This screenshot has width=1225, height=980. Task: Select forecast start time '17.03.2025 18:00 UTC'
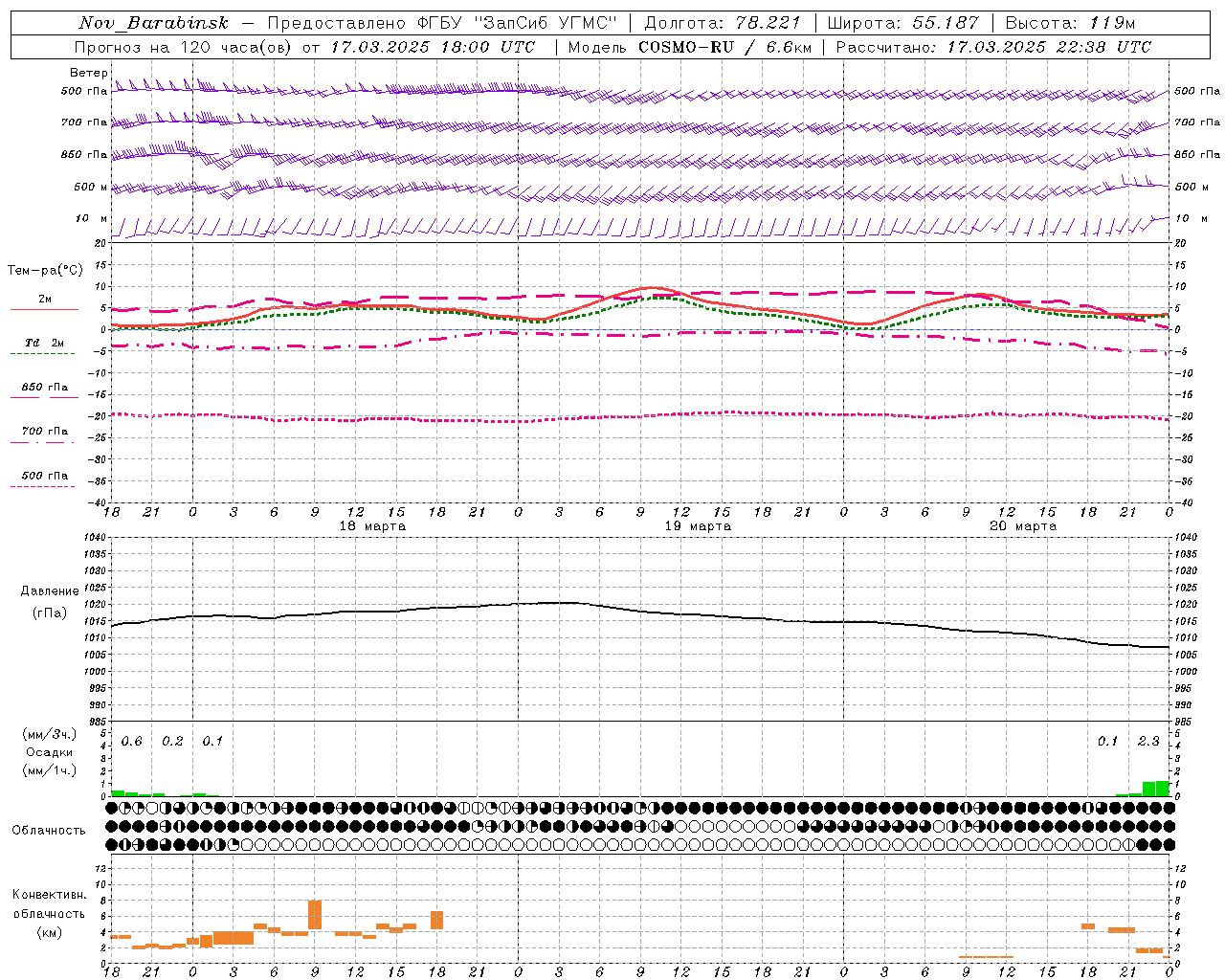[x=433, y=47]
